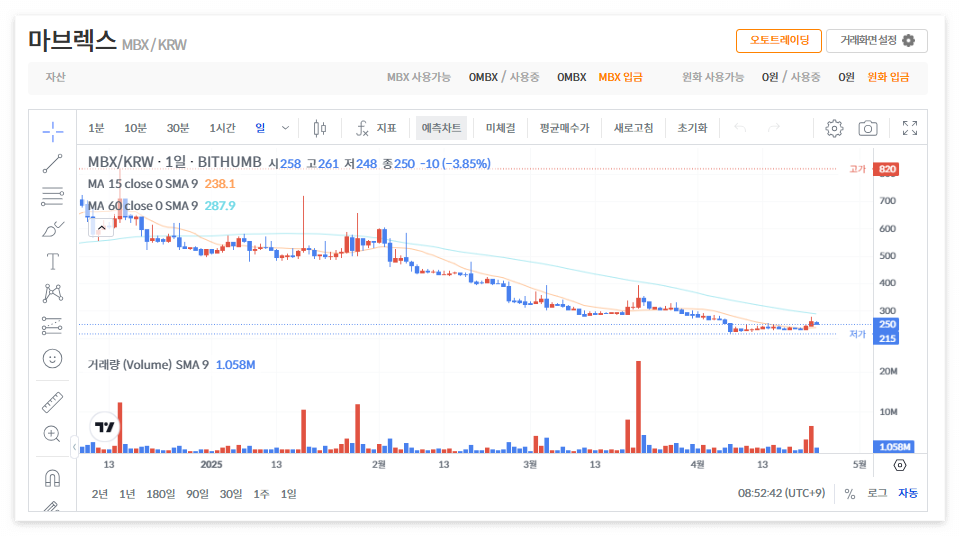Set the chart range to 1일
This screenshot has width=960, height=536.
[x=289, y=494]
